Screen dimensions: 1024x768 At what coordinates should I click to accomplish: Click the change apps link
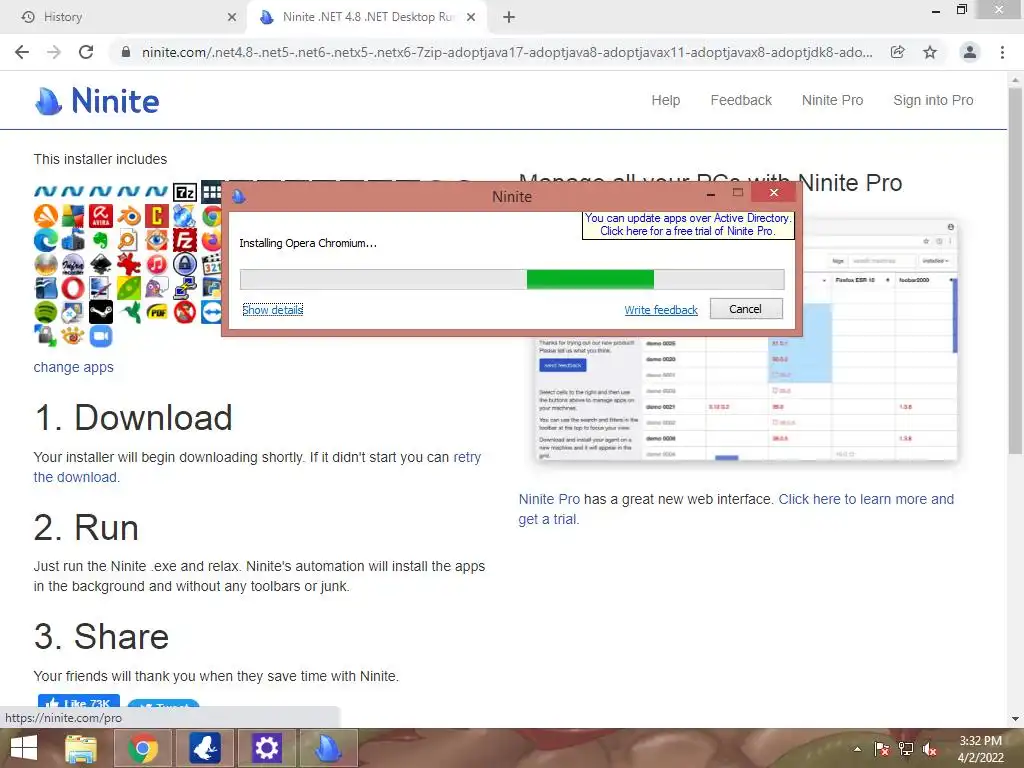click(x=74, y=367)
